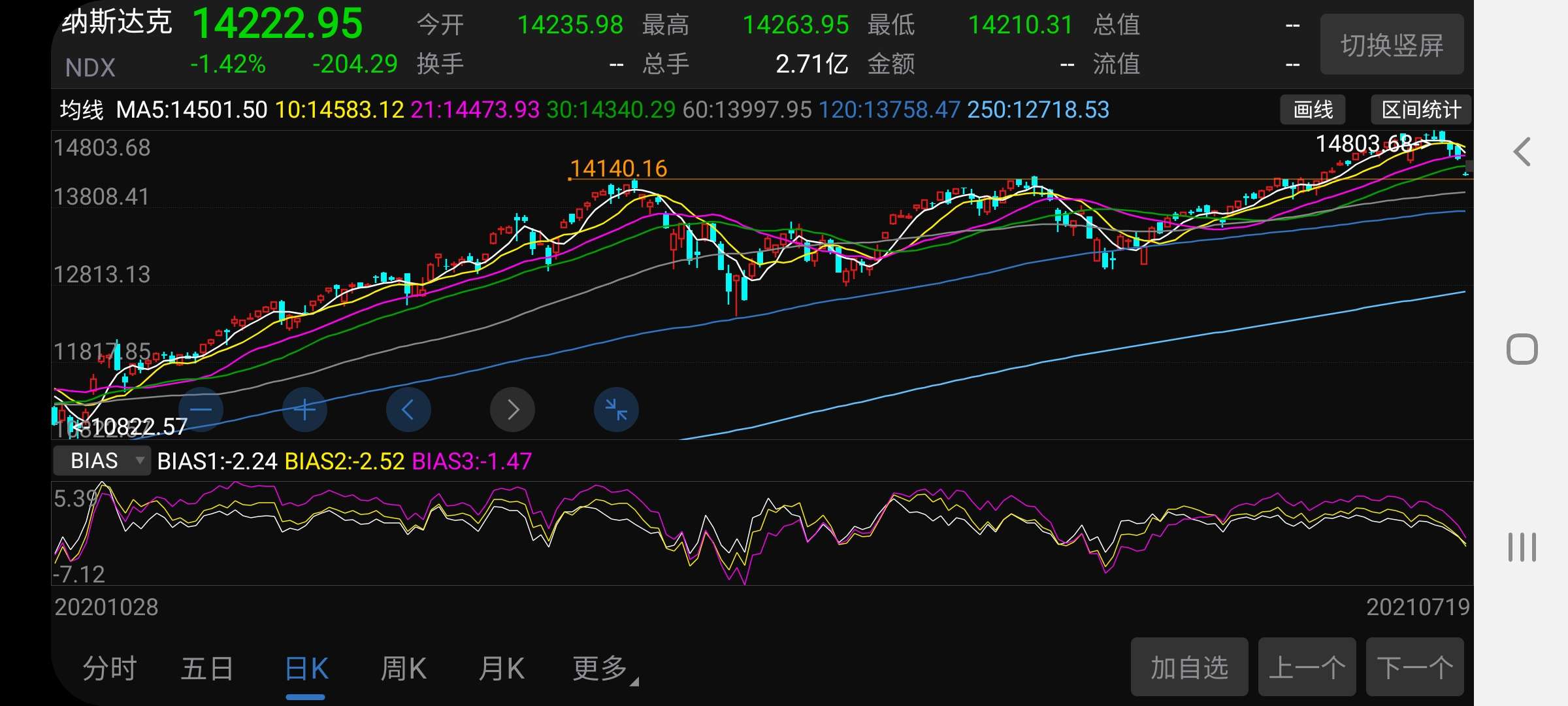1568x706 pixels.
Task: Go to next stock with 下一个
Action: (x=1415, y=667)
